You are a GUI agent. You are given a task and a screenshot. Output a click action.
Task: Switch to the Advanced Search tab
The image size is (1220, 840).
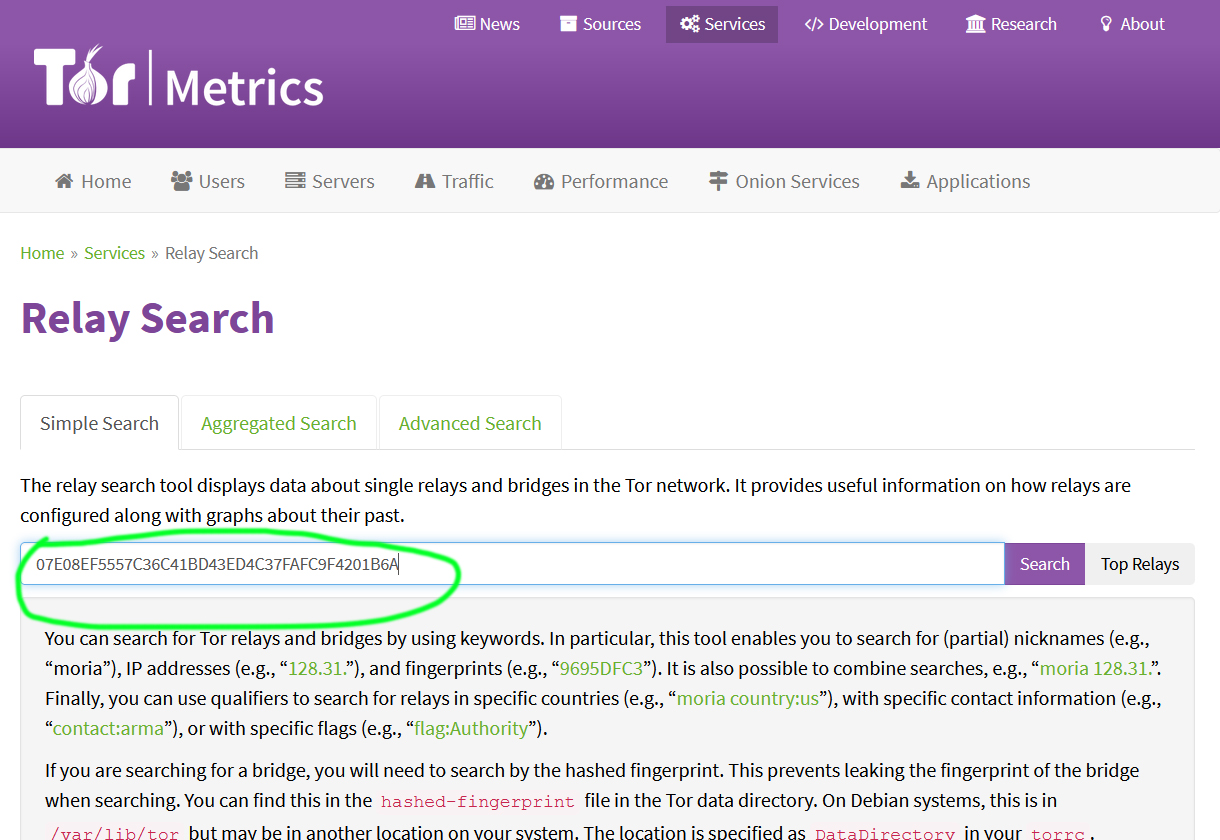point(470,423)
